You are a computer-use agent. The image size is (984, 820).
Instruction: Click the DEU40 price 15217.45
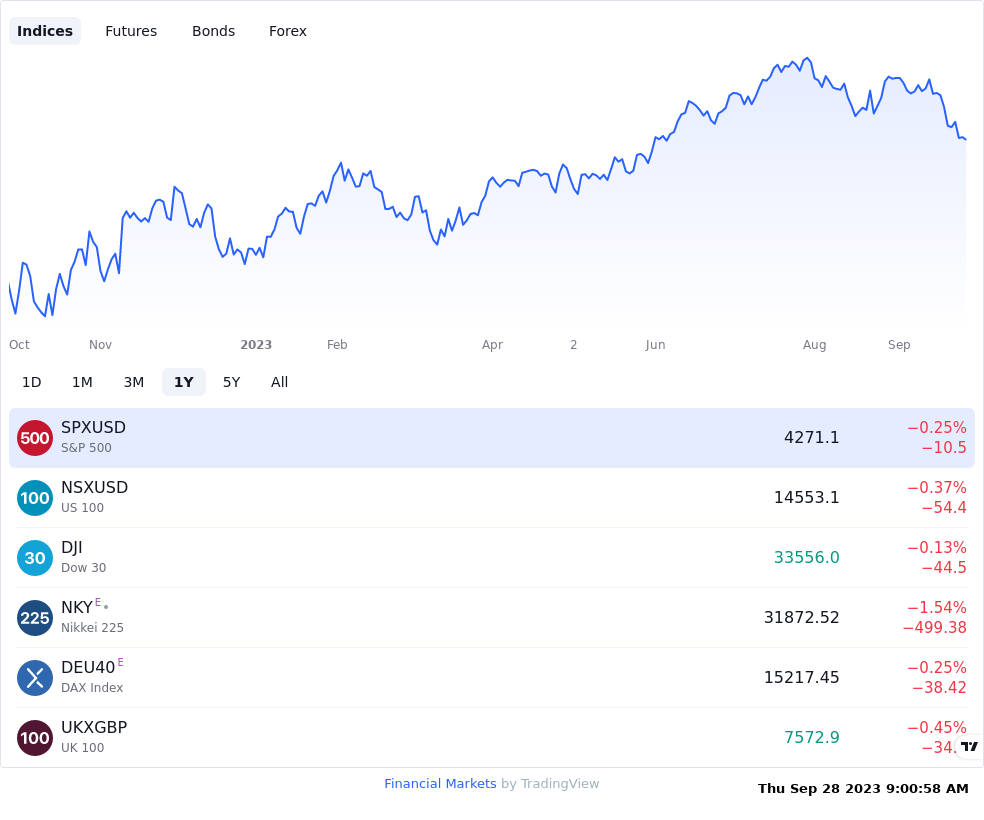tap(801, 678)
